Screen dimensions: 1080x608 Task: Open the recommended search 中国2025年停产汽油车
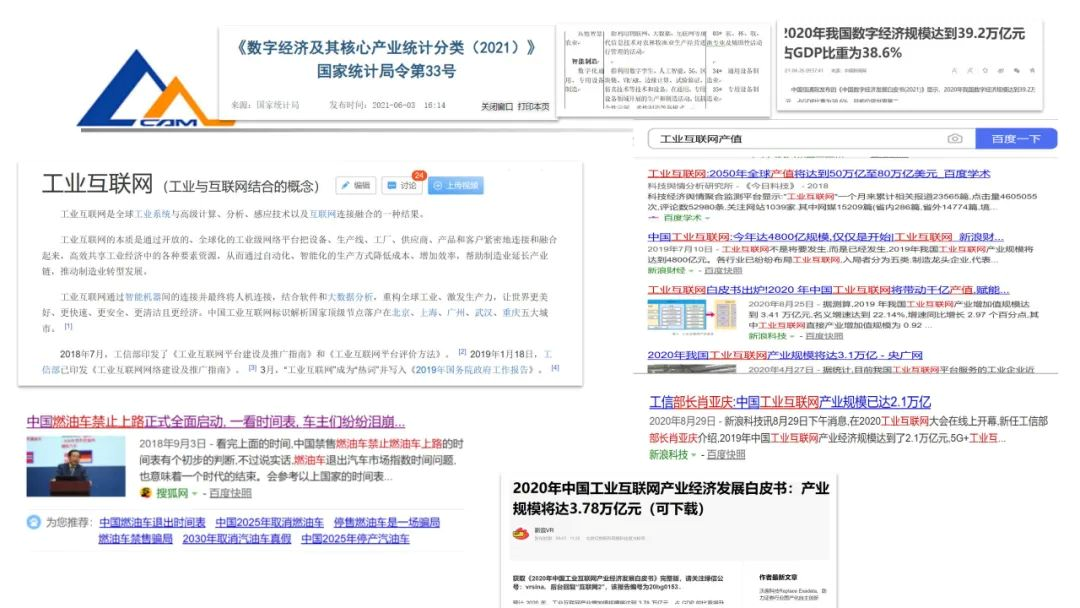(355, 538)
